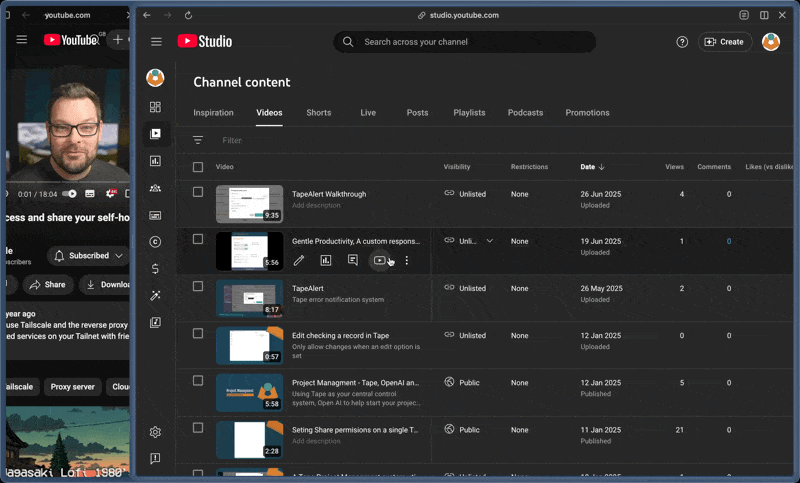Toggle autoplay switch in YouTube player
This screenshot has width=800, height=483.
69,194
